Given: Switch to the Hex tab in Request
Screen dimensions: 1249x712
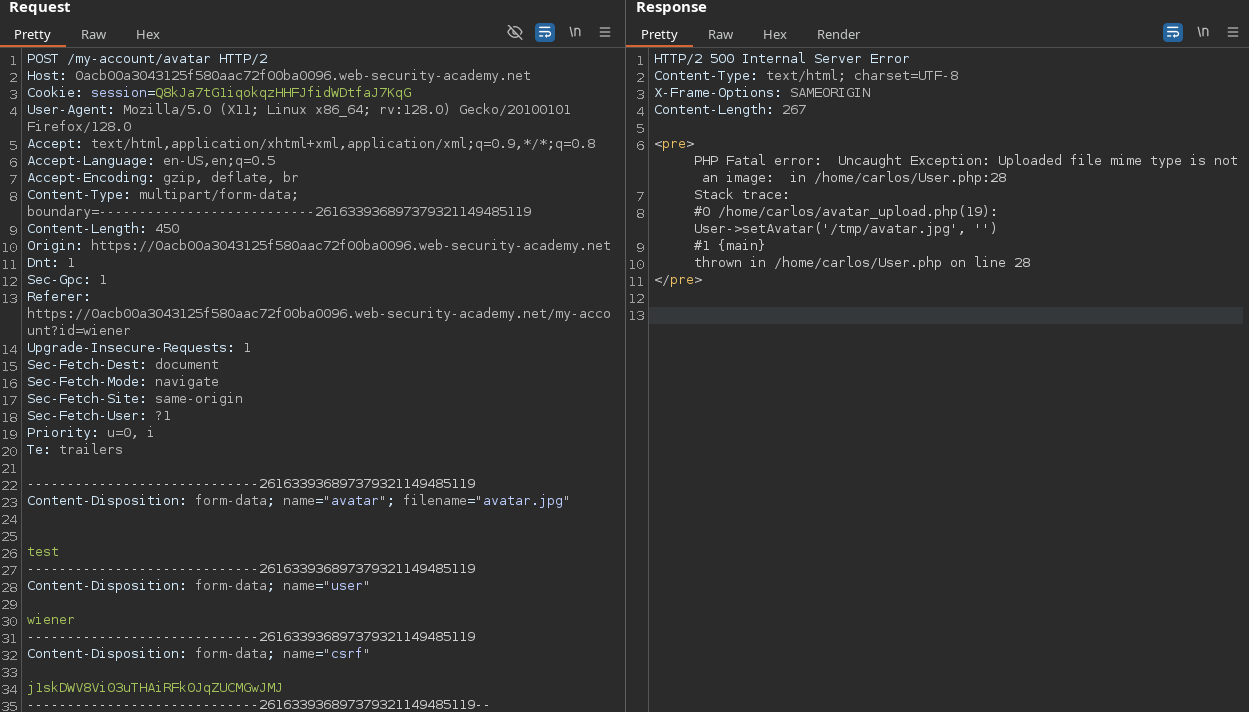Looking at the screenshot, I should coord(147,34).
